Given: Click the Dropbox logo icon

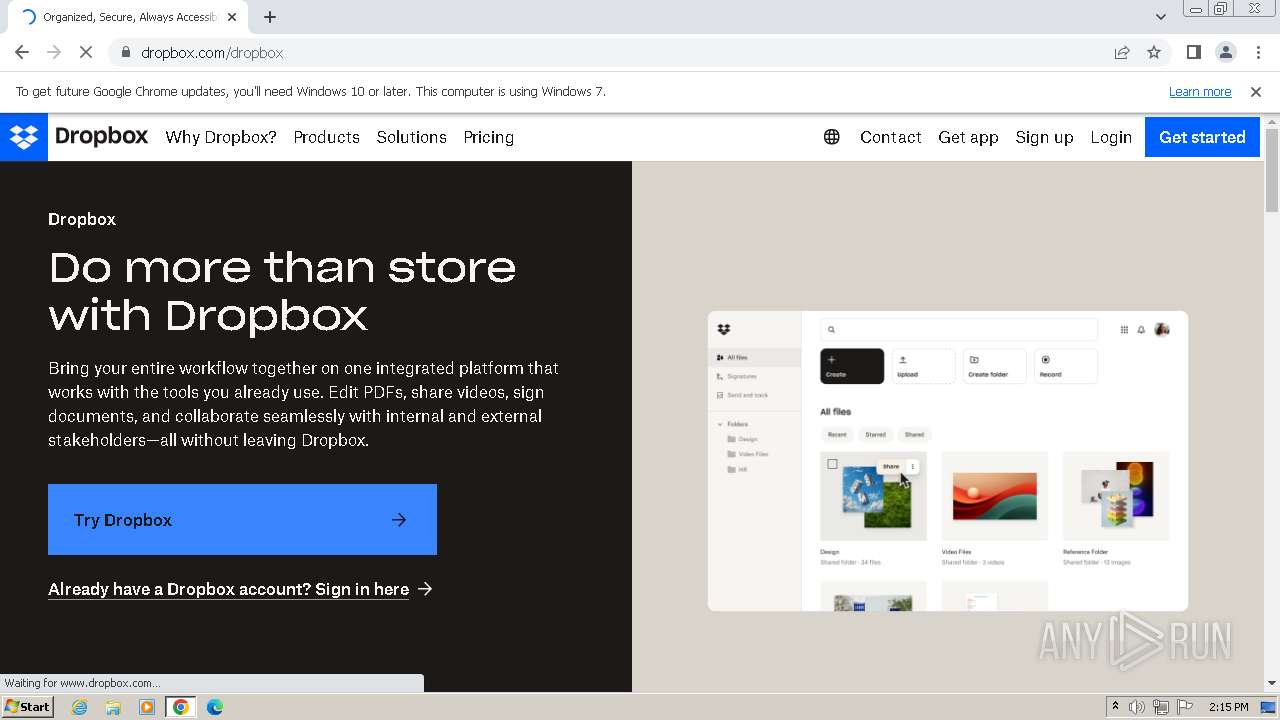Looking at the screenshot, I should pos(23,137).
